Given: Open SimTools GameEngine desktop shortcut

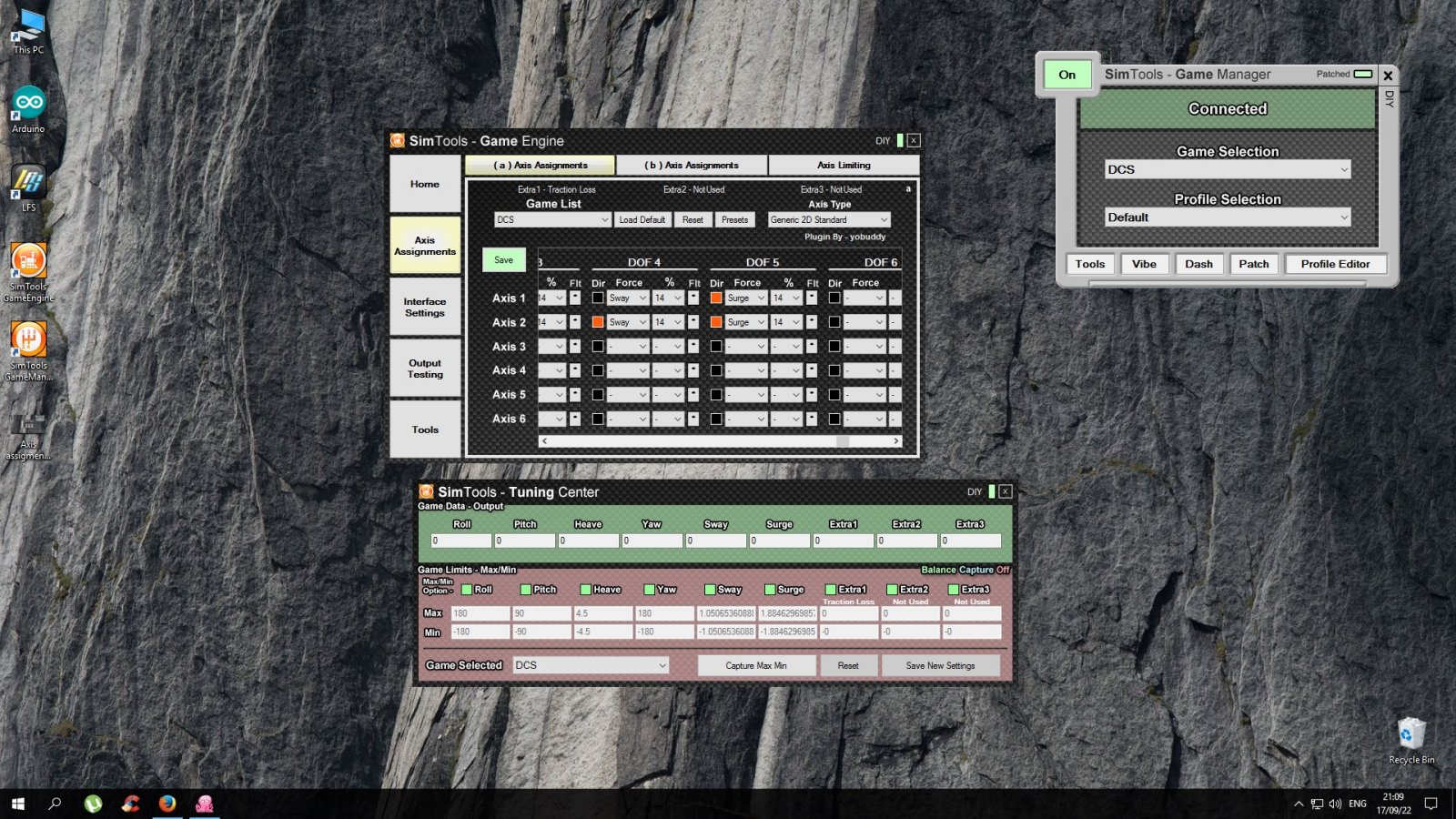Looking at the screenshot, I should 28,272.
